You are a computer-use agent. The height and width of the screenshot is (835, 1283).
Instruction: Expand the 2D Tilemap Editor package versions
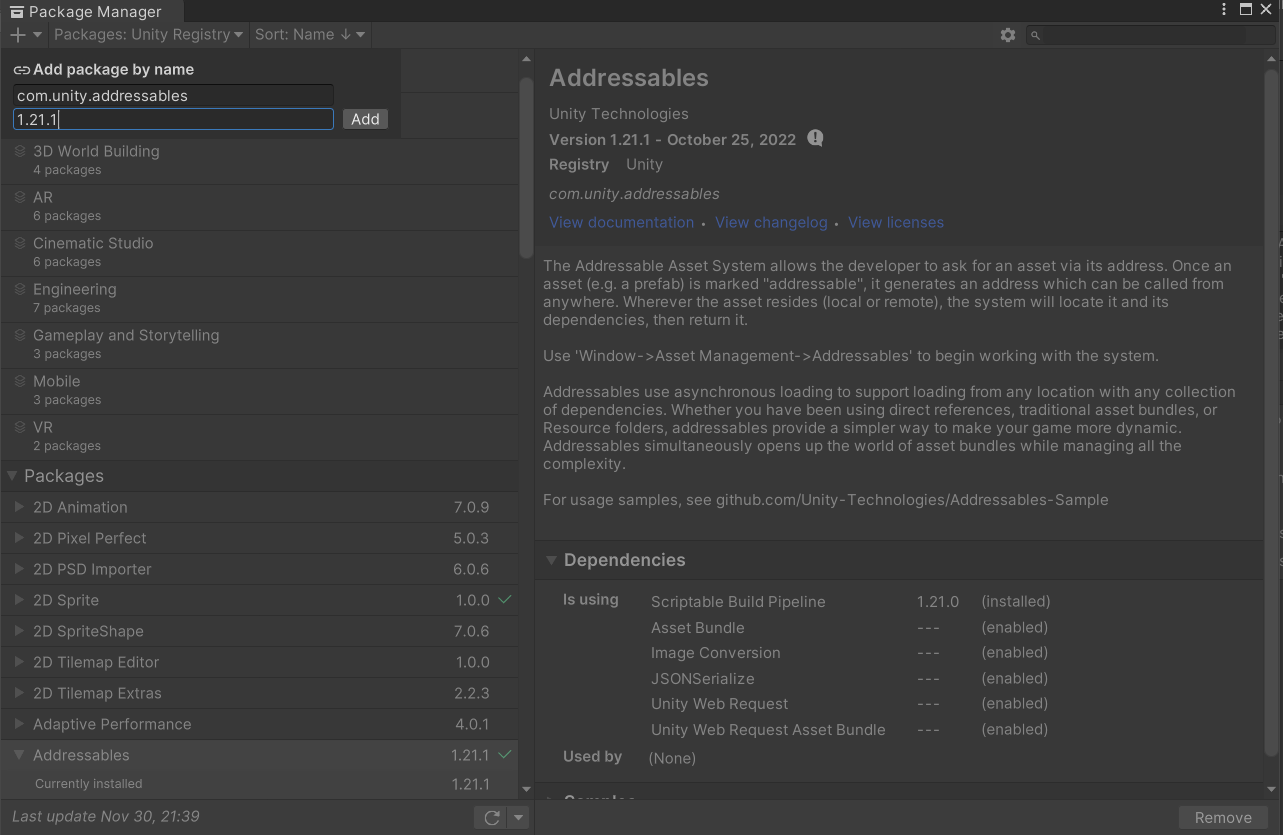click(19, 662)
